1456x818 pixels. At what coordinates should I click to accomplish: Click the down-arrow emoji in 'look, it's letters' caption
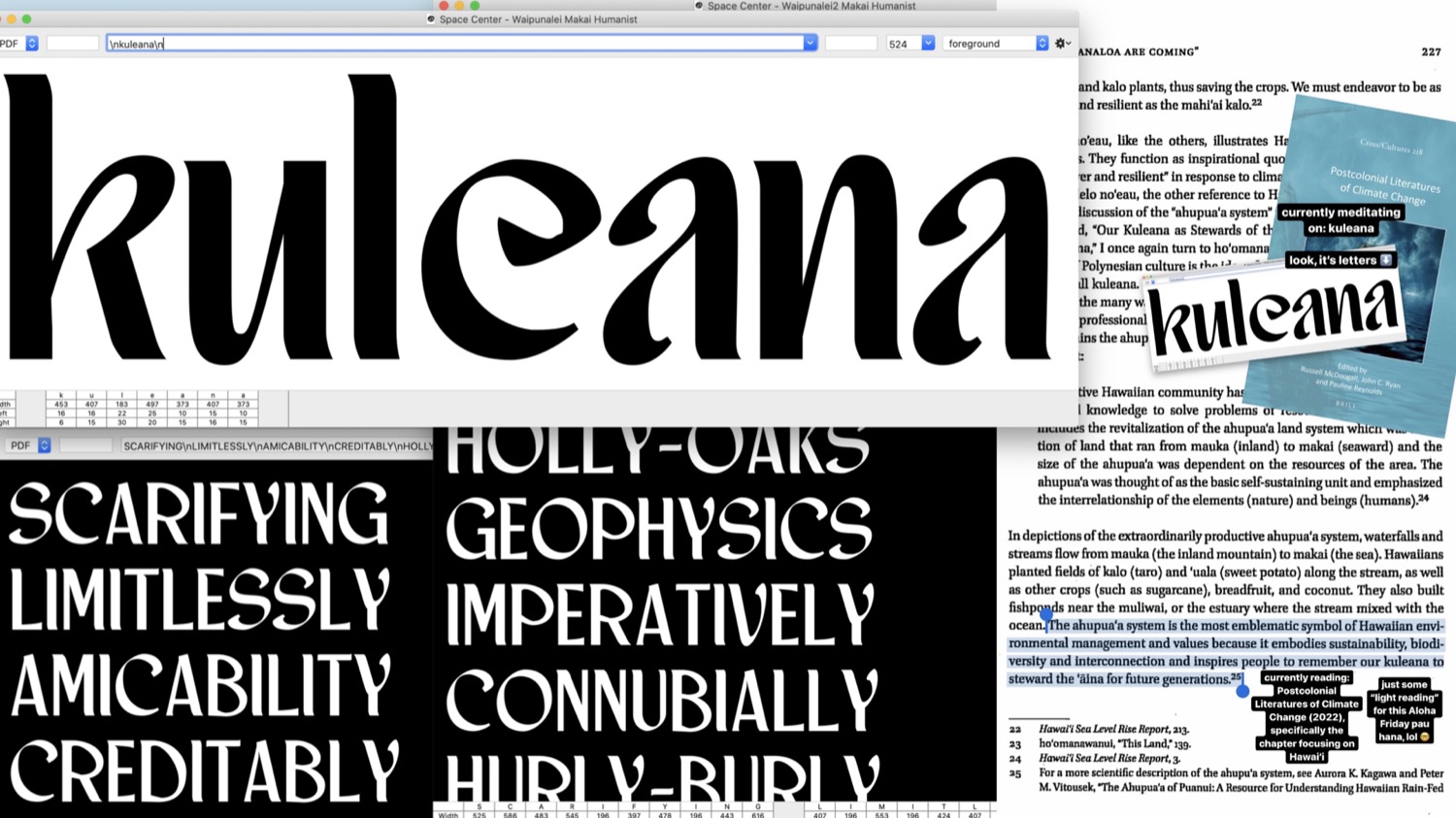(x=1386, y=260)
